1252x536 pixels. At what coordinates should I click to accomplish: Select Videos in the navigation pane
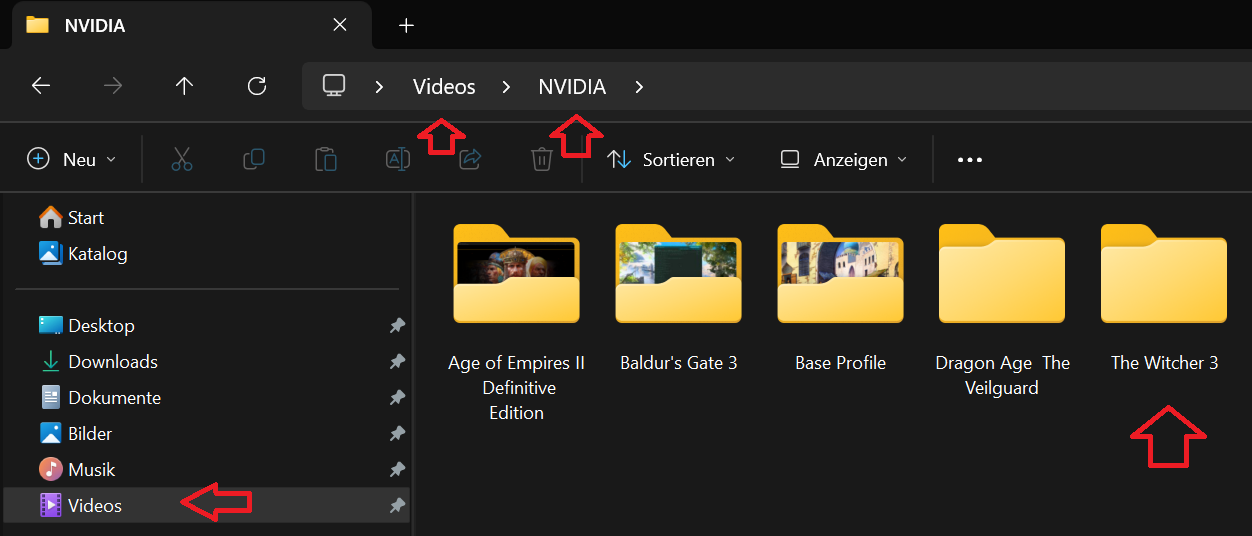206,505
